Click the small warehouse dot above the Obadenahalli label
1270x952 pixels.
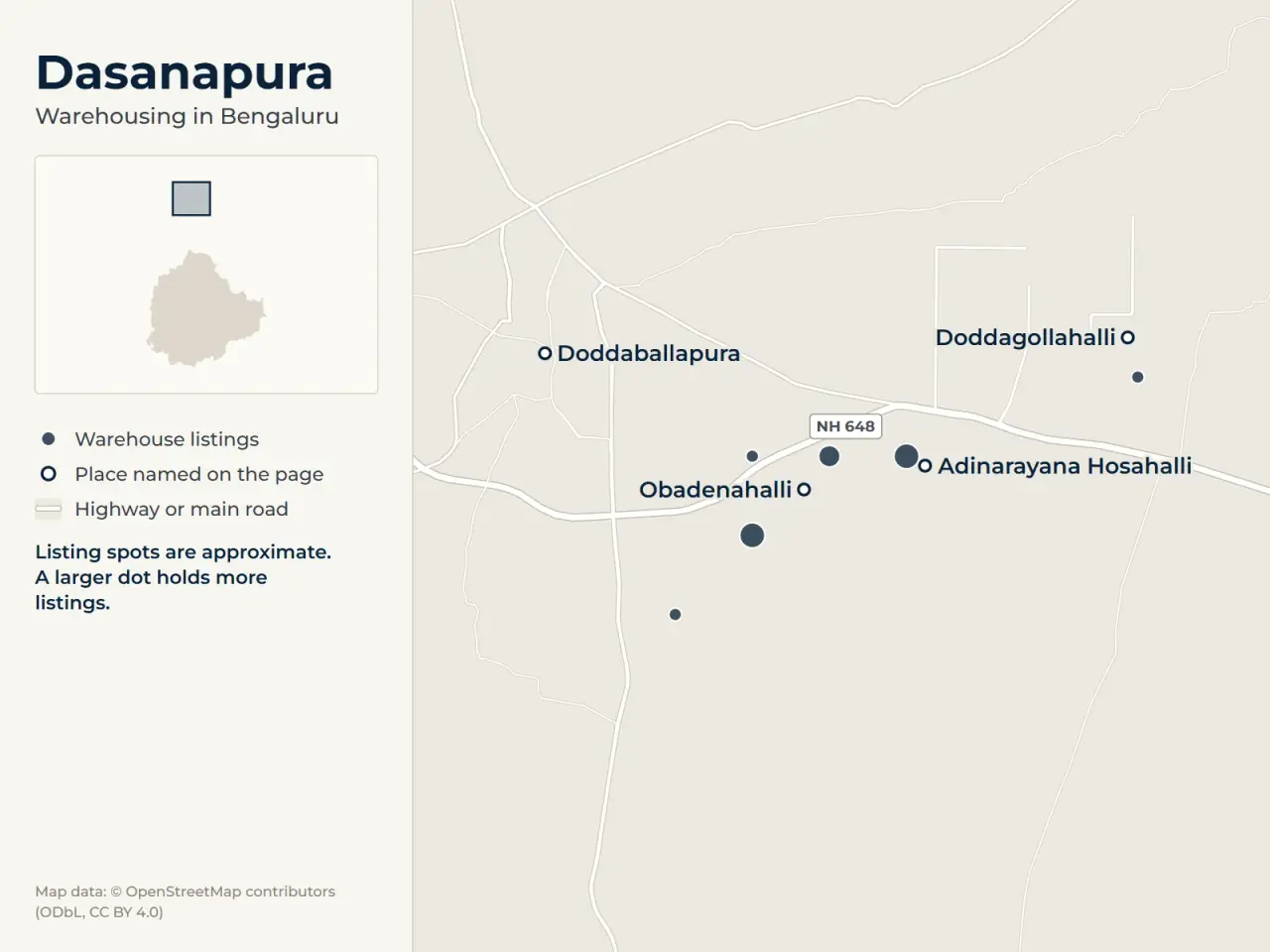pyautogui.click(x=752, y=456)
